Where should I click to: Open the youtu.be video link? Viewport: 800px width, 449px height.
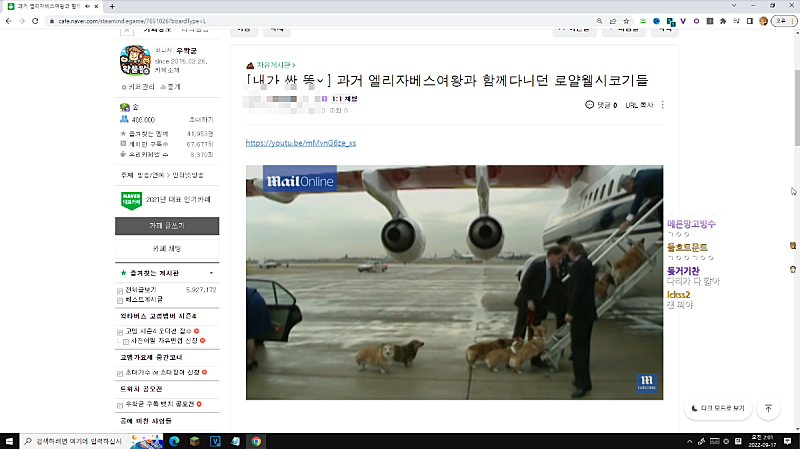[x=301, y=143]
